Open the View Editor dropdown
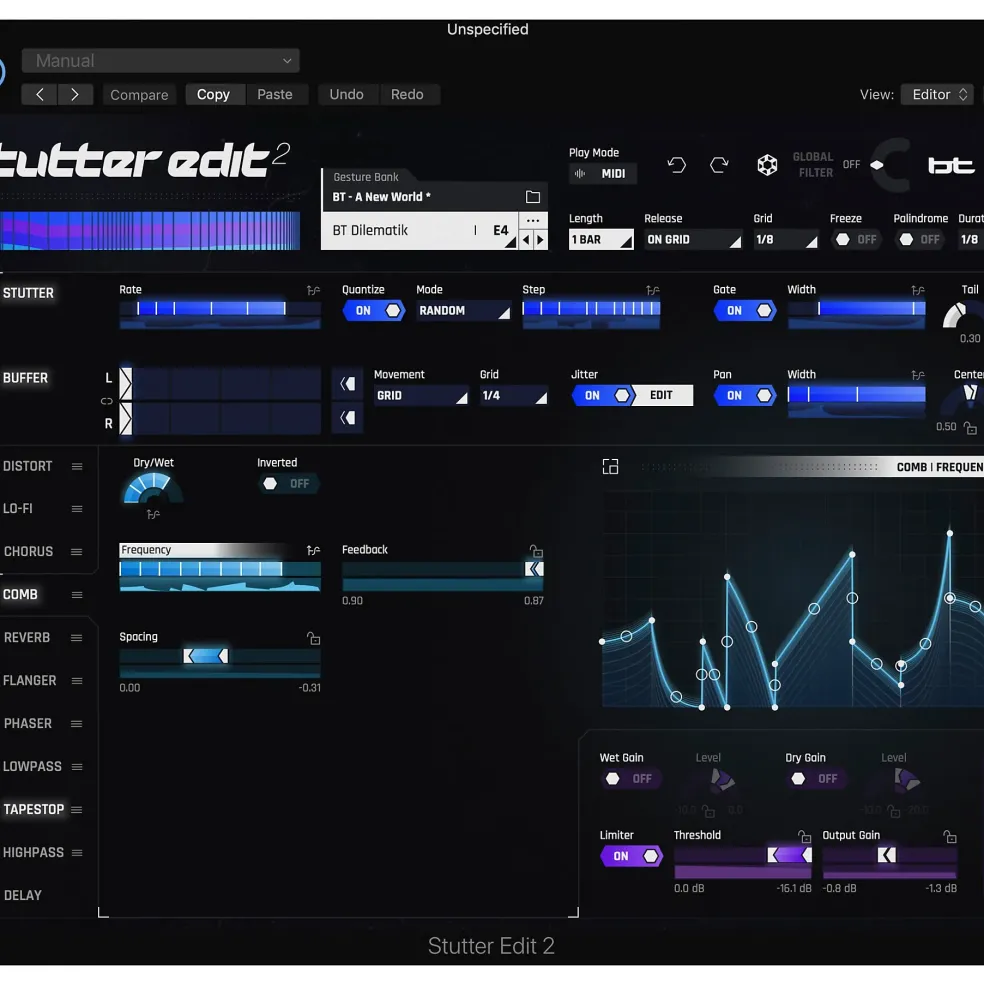The height and width of the screenshot is (985, 984). coord(938,94)
